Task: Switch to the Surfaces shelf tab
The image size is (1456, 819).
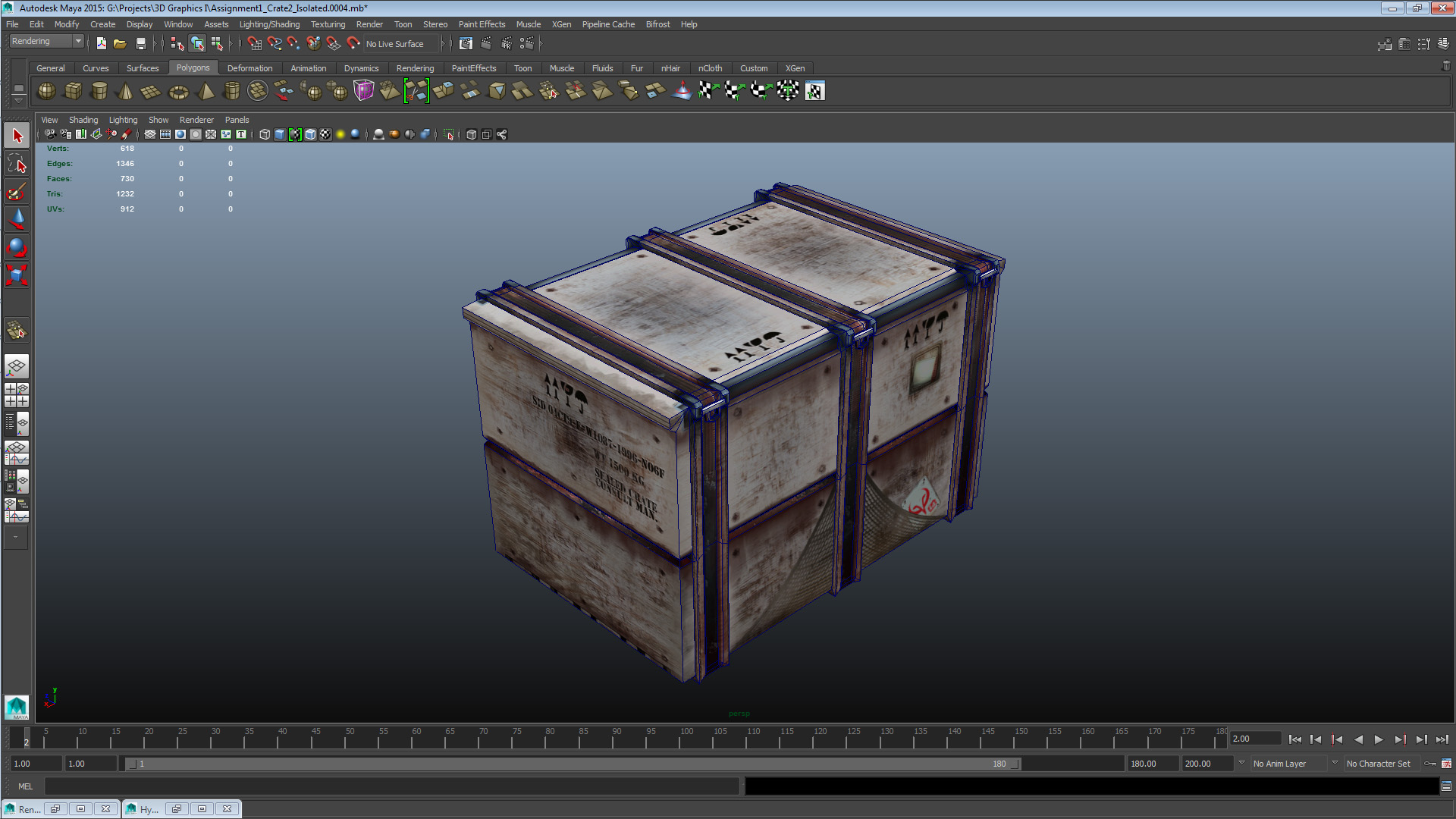Action: click(x=143, y=68)
